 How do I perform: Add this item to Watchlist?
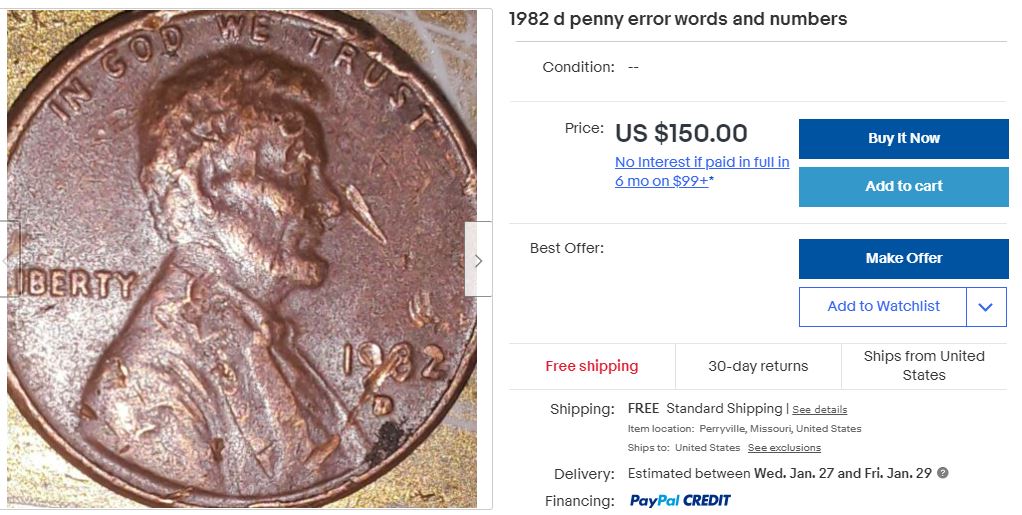click(883, 307)
